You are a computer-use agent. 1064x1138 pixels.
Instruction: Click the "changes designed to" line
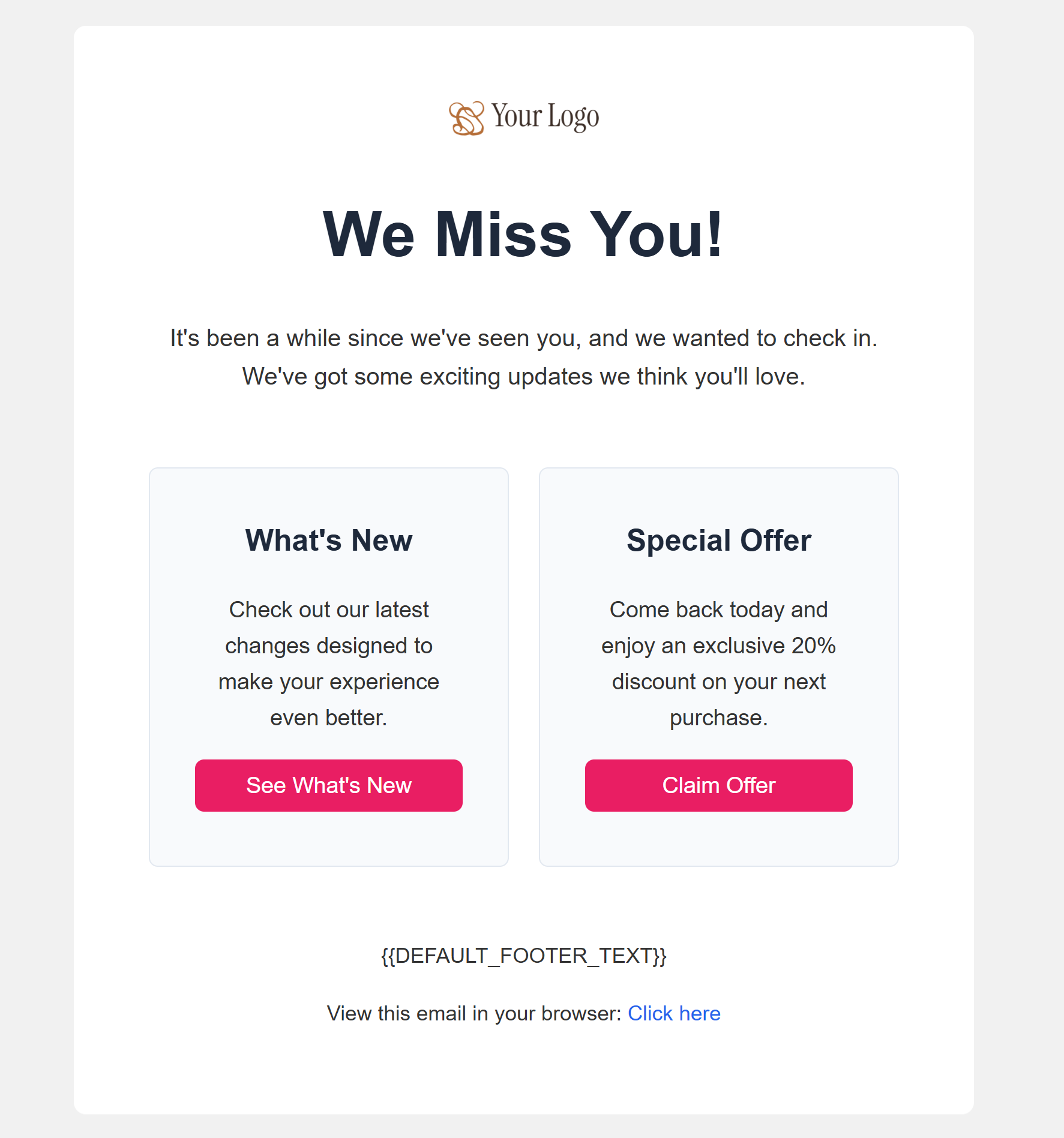click(329, 645)
